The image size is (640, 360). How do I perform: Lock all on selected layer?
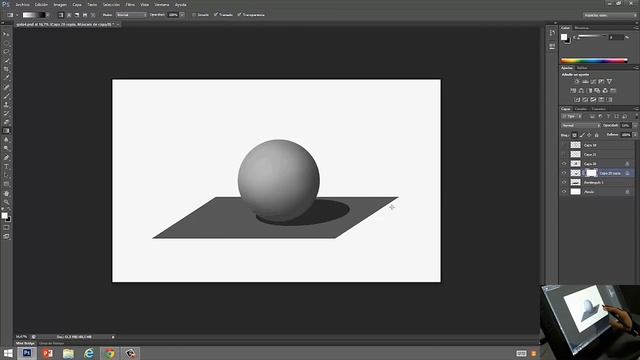click(x=596, y=135)
